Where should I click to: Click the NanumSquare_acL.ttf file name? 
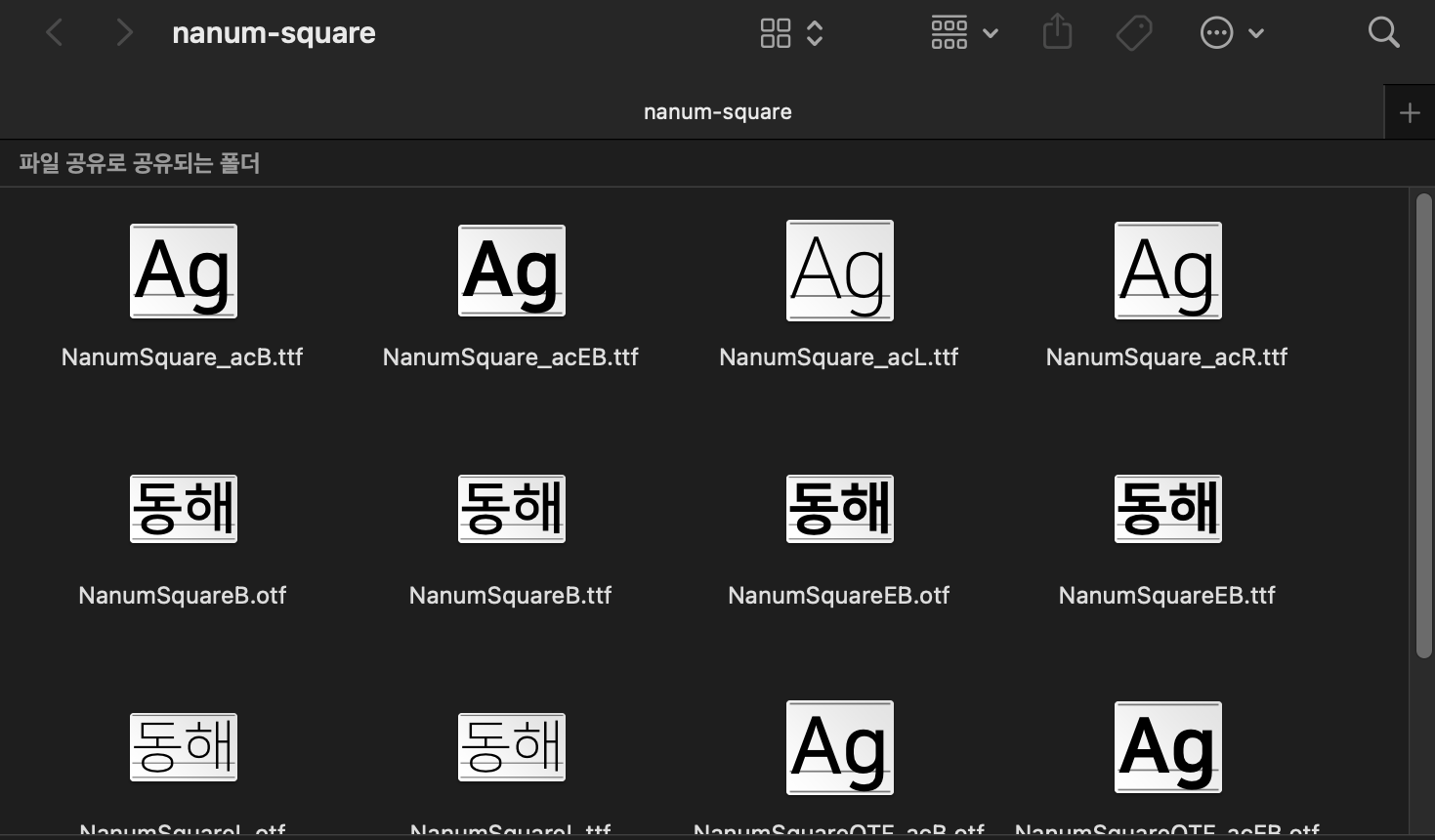click(x=839, y=357)
